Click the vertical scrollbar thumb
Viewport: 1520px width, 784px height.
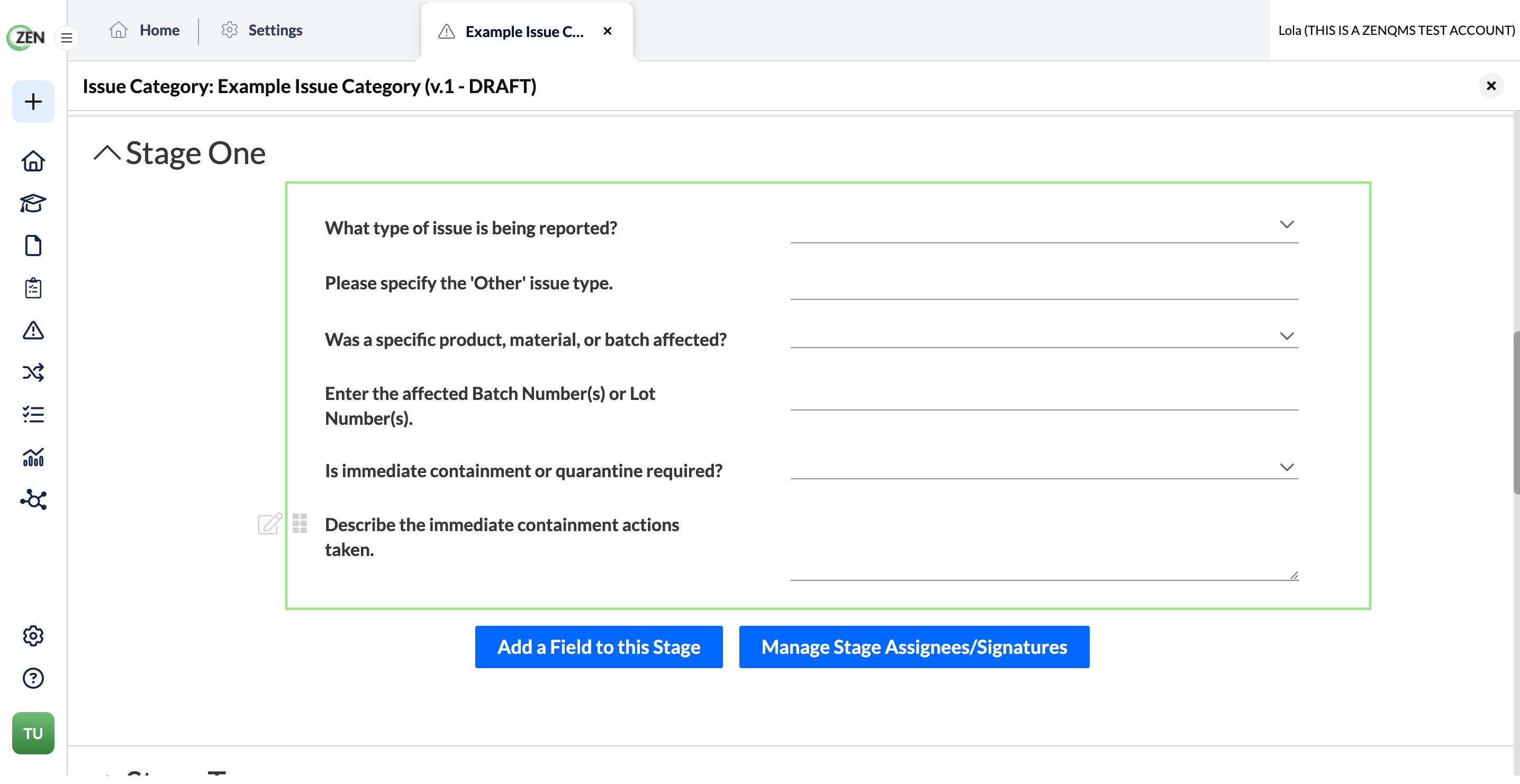1516,413
